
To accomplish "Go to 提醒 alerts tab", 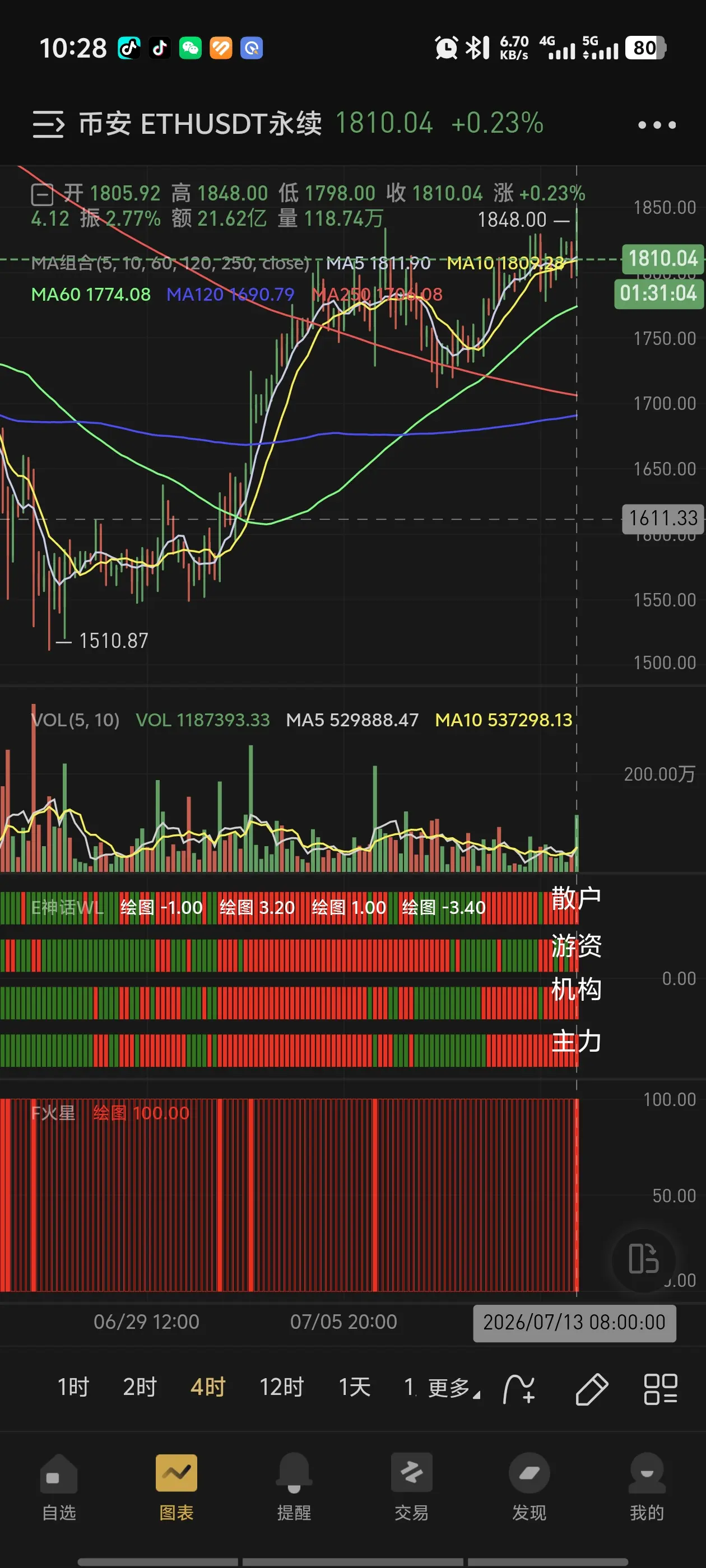I will pyautogui.click(x=294, y=1487).
